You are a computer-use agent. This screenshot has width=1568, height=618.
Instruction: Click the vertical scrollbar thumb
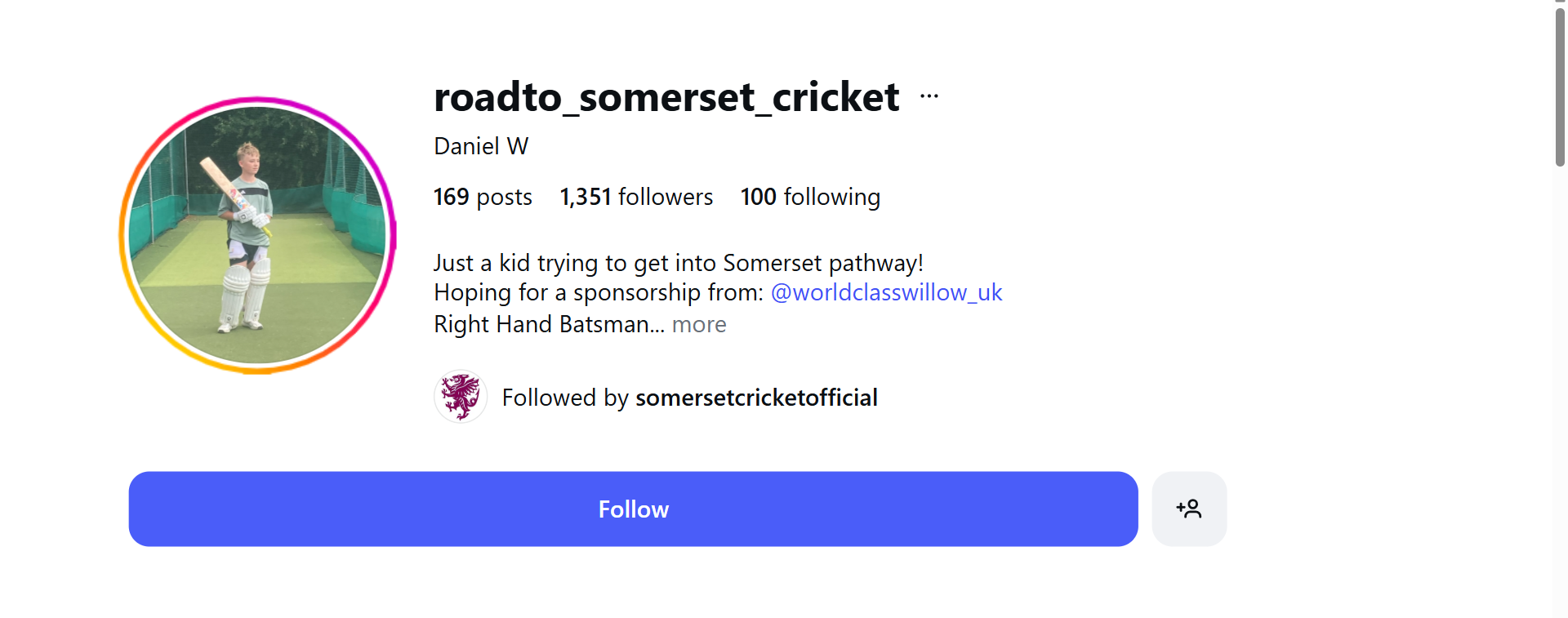pyautogui.click(x=1560, y=86)
